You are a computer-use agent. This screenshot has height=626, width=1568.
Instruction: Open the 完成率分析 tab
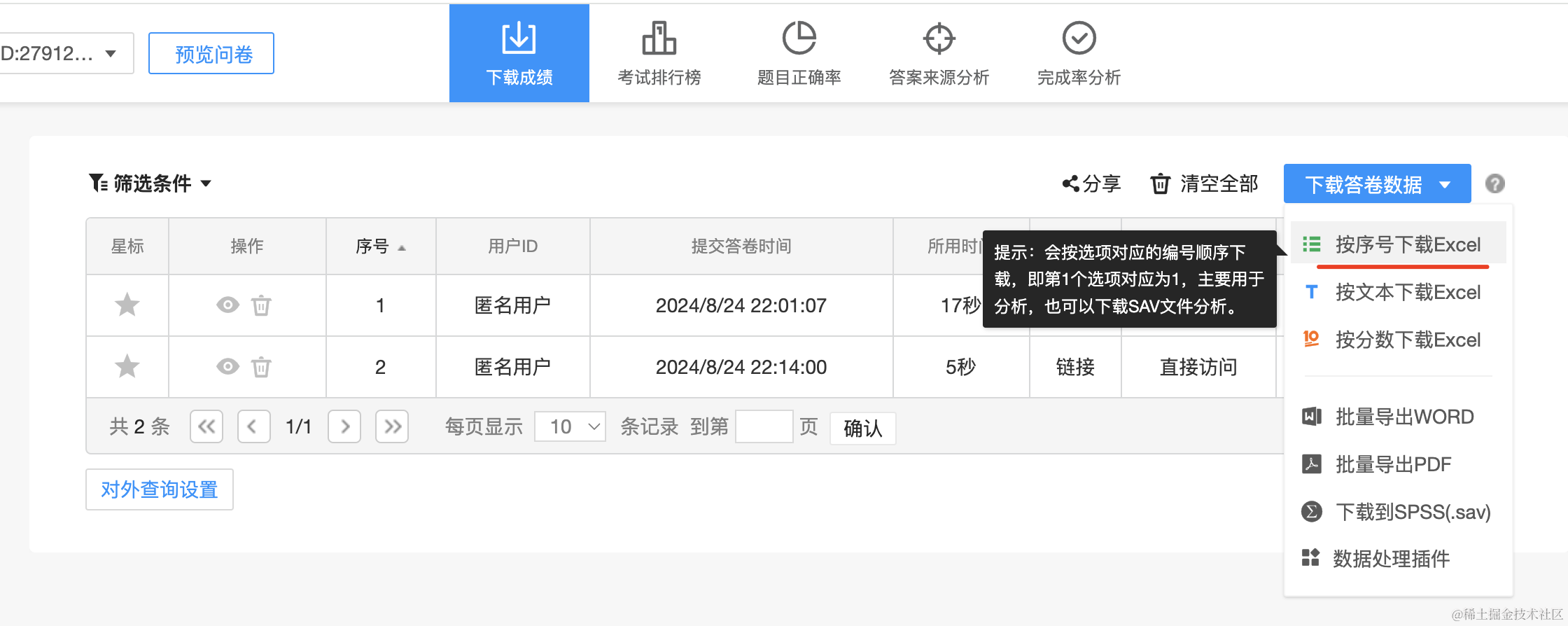click(1079, 53)
